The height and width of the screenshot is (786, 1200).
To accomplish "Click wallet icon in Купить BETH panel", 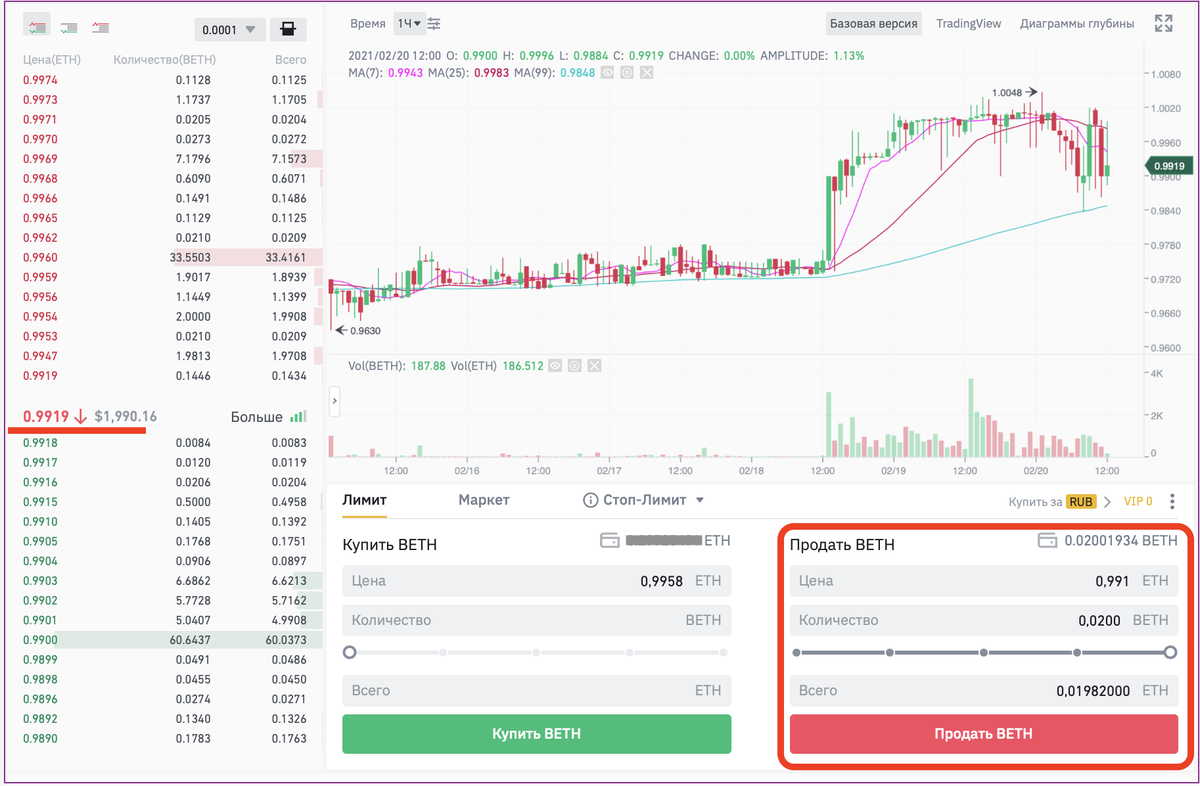I will (x=608, y=540).
